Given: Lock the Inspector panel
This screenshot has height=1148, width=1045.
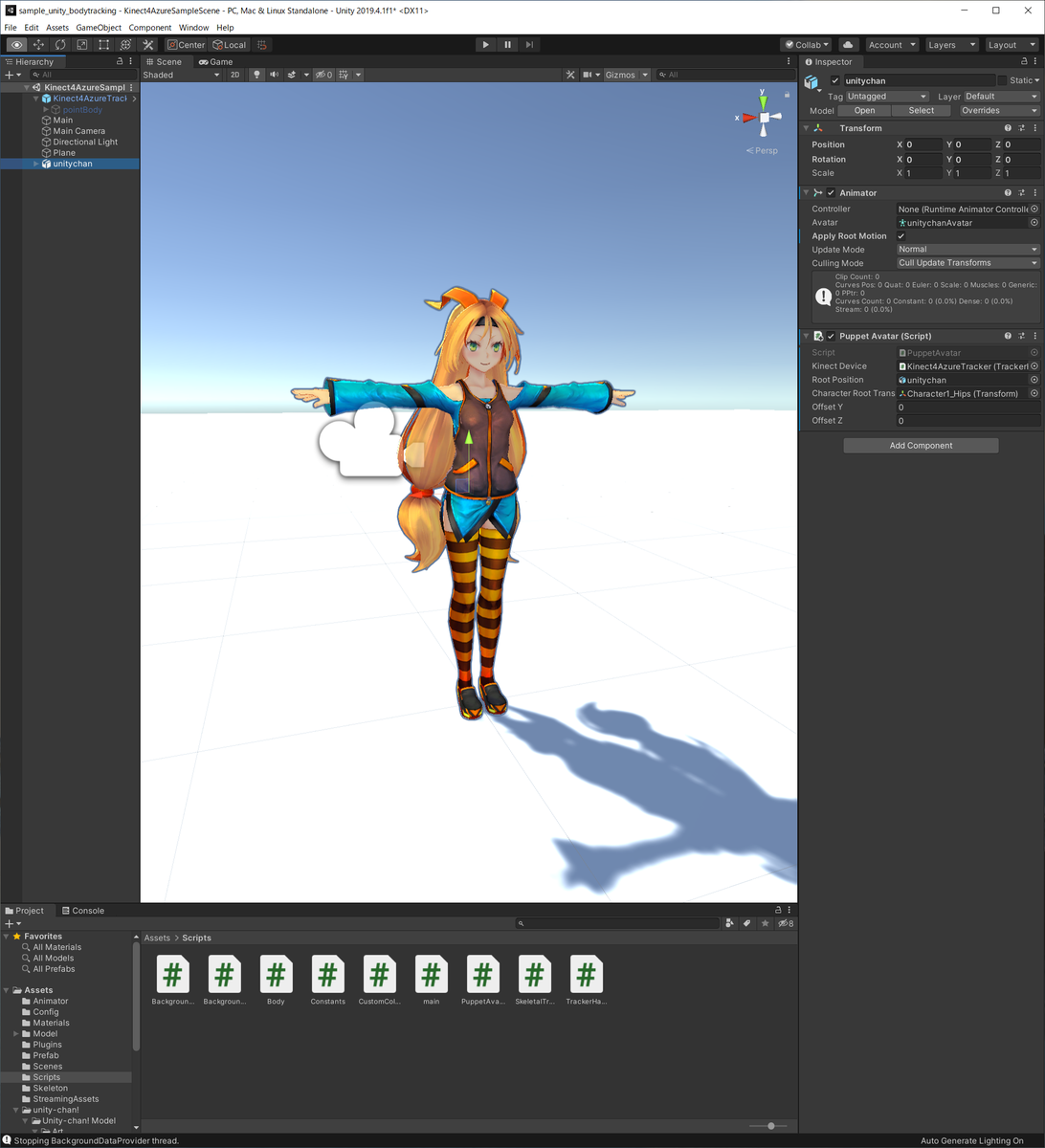Looking at the screenshot, I should (x=1023, y=61).
